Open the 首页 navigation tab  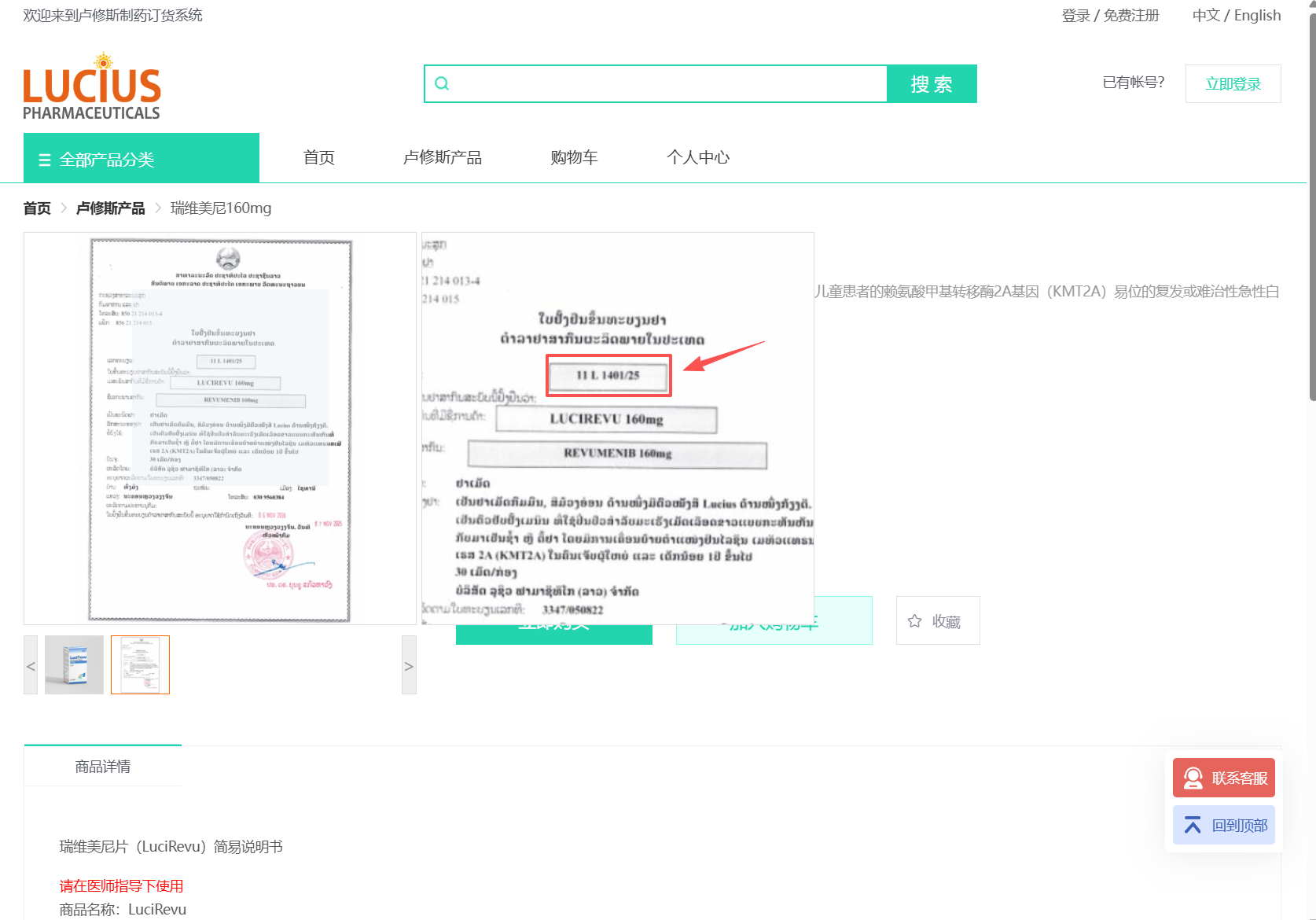click(319, 157)
